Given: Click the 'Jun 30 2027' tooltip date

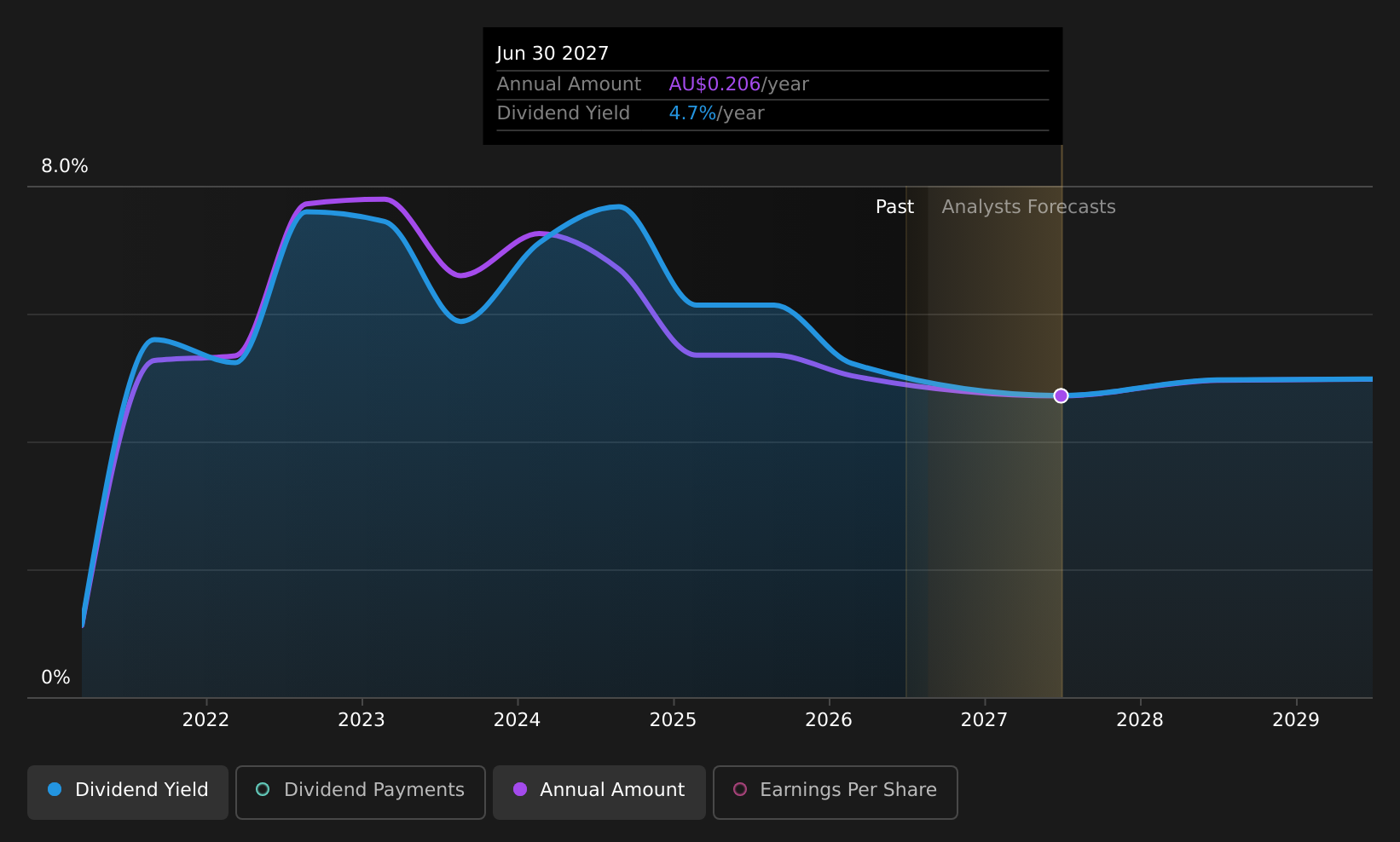Looking at the screenshot, I should click(x=552, y=54).
